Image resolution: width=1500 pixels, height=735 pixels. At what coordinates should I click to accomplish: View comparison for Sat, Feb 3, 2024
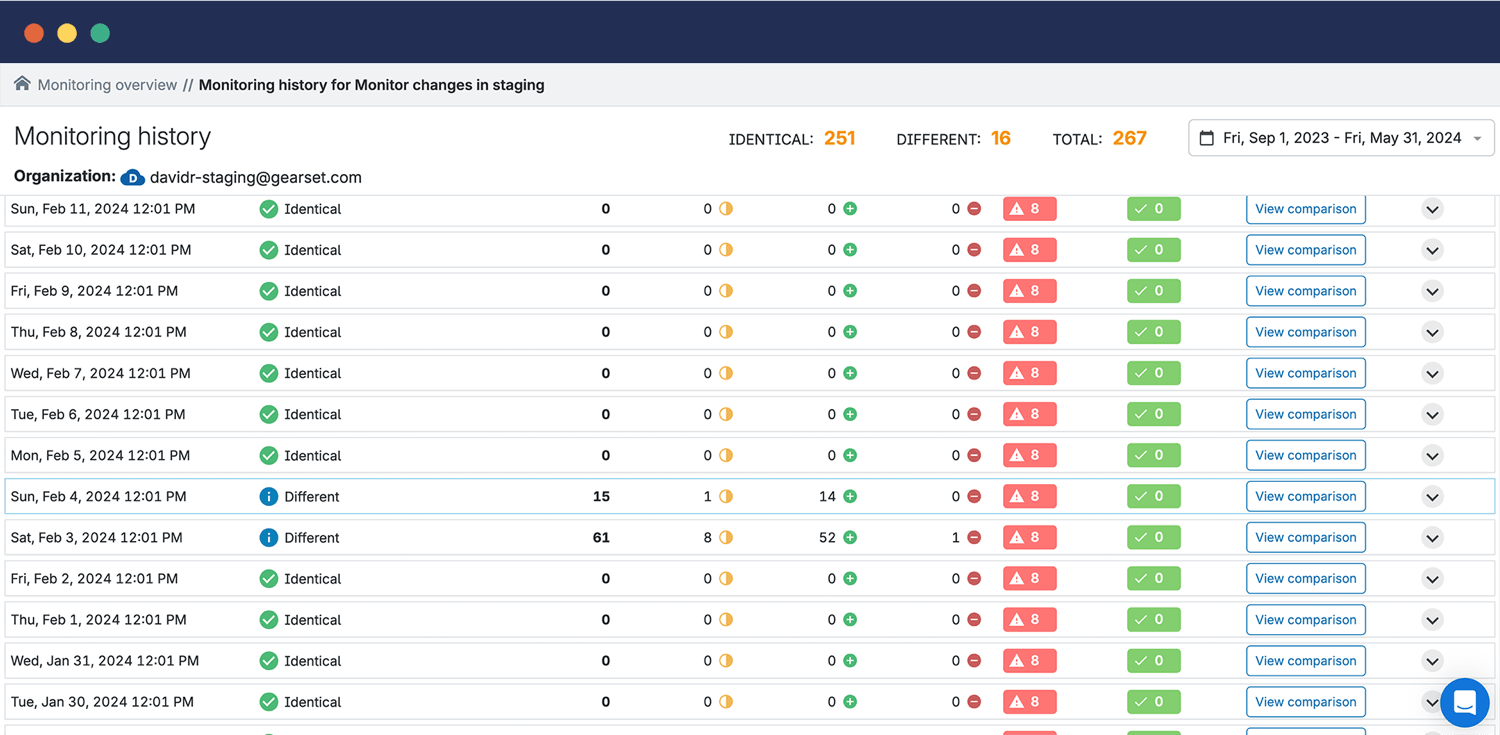(x=1305, y=538)
